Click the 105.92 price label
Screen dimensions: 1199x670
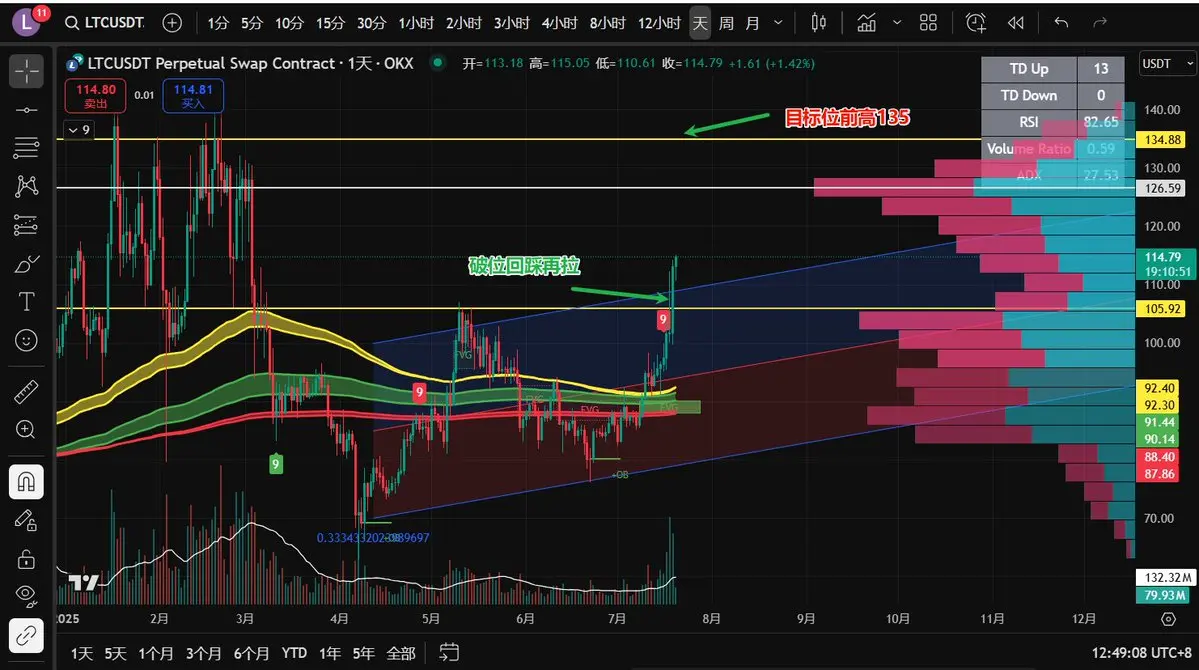point(1163,308)
